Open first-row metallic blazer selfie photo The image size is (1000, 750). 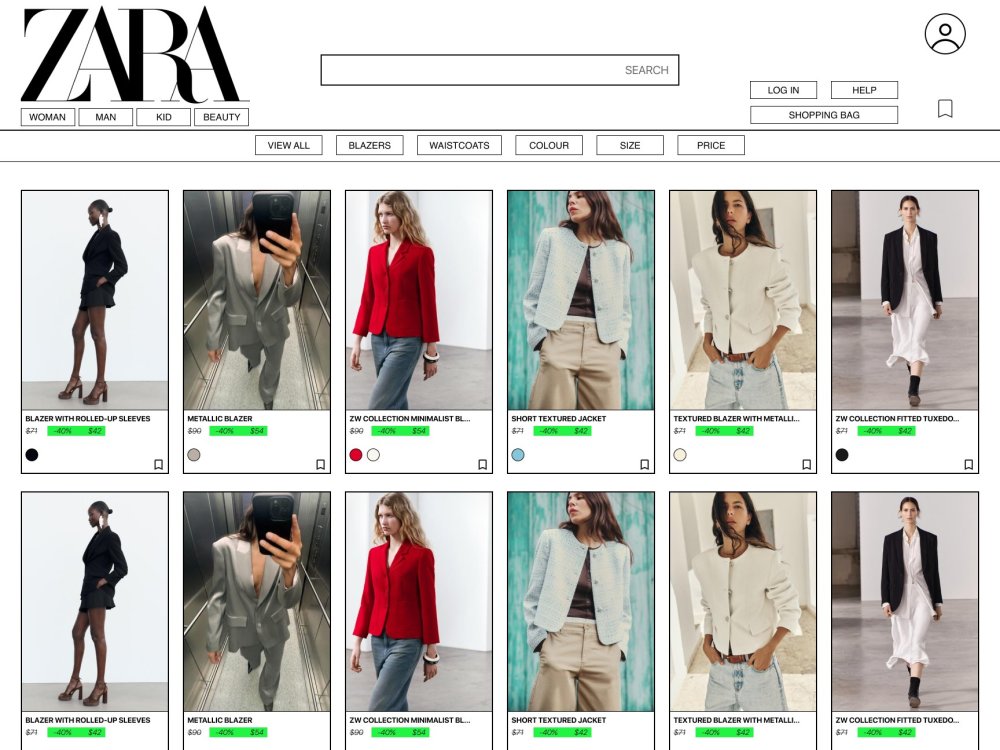click(257, 300)
